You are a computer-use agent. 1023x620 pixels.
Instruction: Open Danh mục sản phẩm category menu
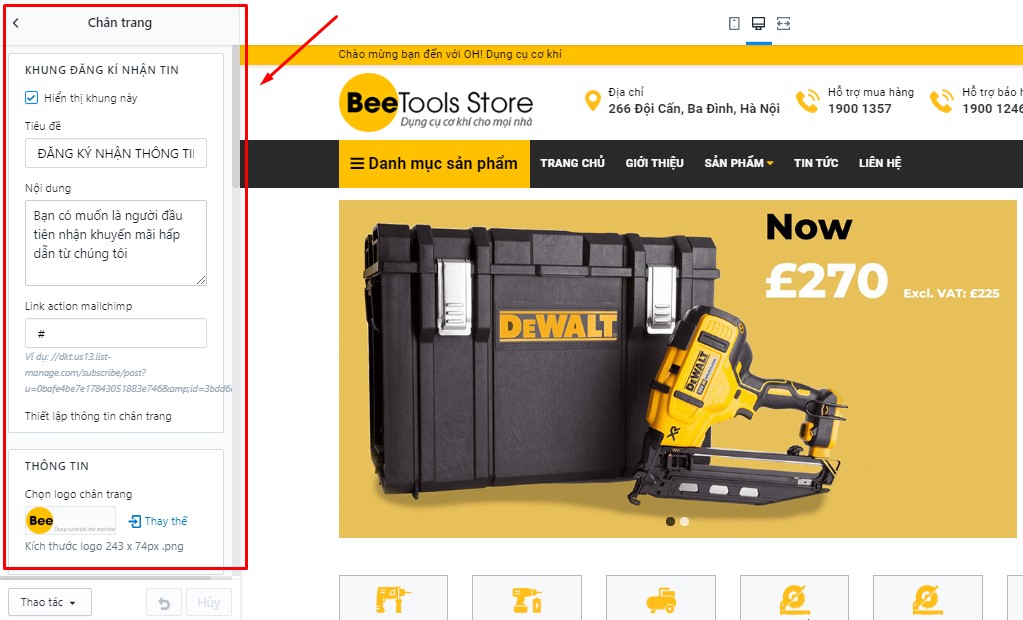click(x=435, y=164)
